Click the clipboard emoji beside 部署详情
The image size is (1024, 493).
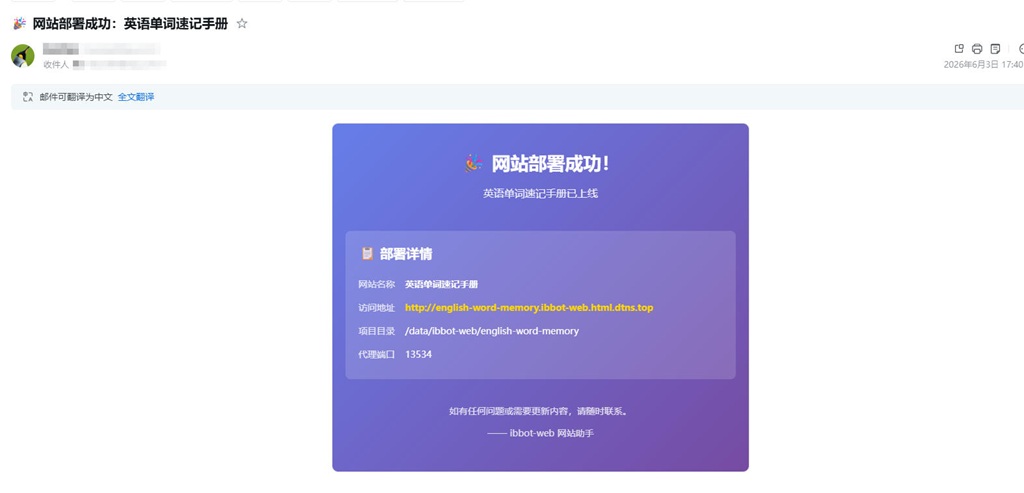tap(368, 254)
